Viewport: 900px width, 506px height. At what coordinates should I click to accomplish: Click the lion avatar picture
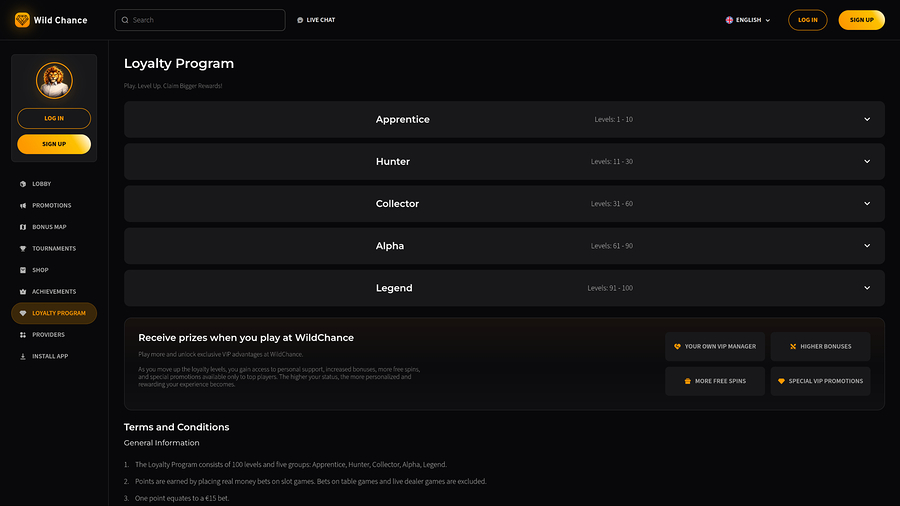click(x=54, y=80)
